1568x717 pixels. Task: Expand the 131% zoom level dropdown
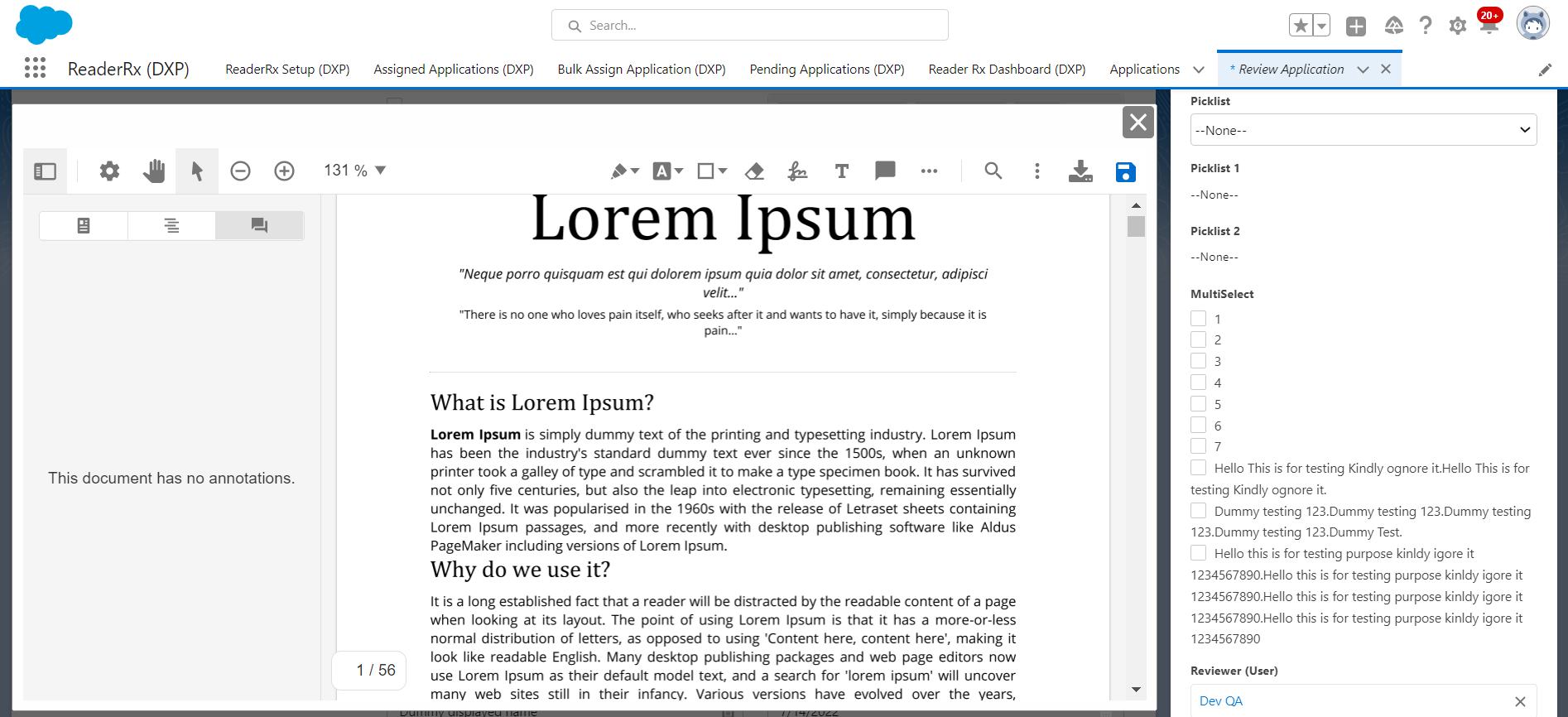(x=380, y=171)
